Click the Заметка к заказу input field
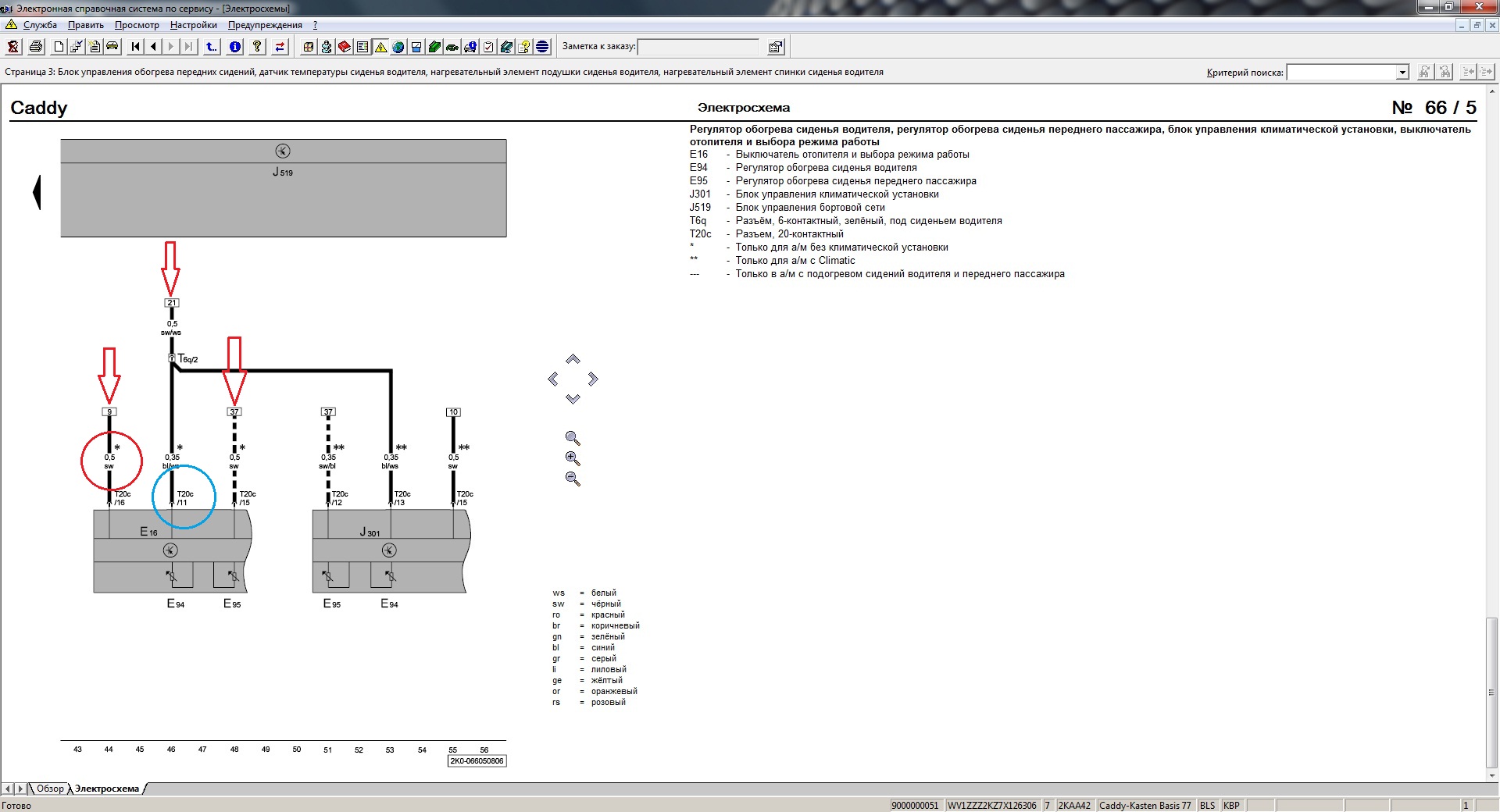Screen dimensions: 1500x812 point(698,47)
